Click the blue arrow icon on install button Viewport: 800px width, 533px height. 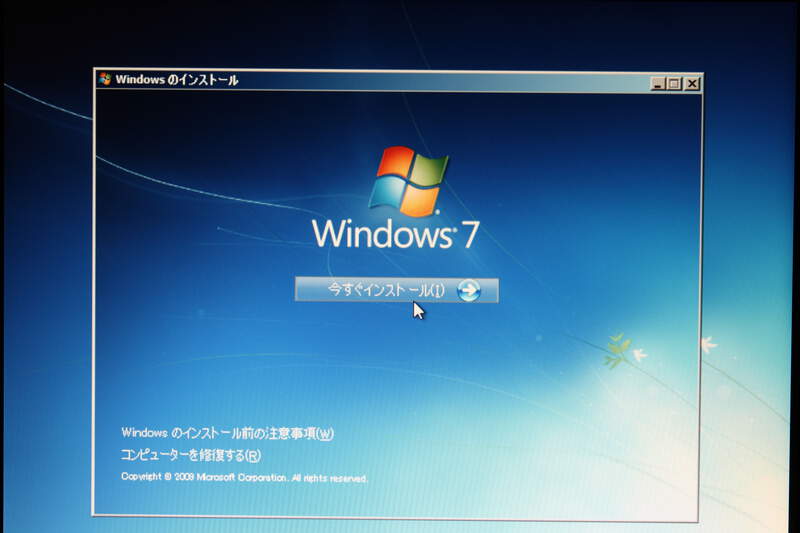coord(468,290)
